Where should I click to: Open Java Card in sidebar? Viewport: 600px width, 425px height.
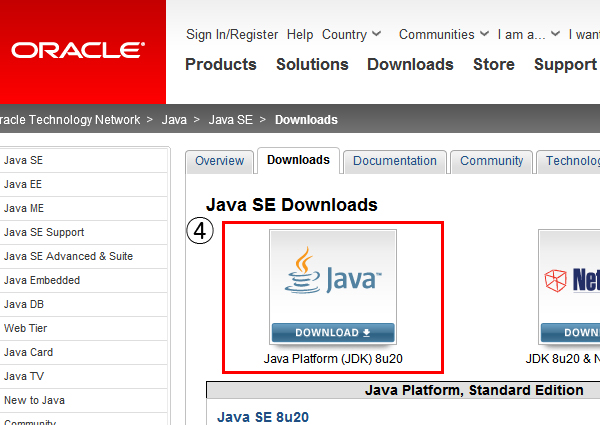tap(83, 352)
